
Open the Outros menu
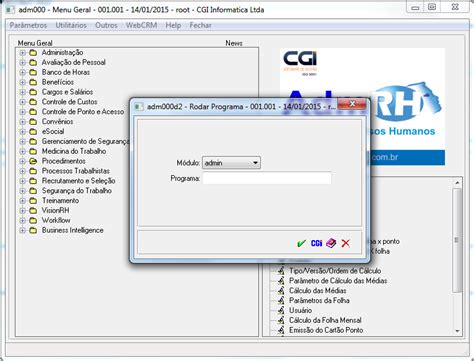point(106,25)
